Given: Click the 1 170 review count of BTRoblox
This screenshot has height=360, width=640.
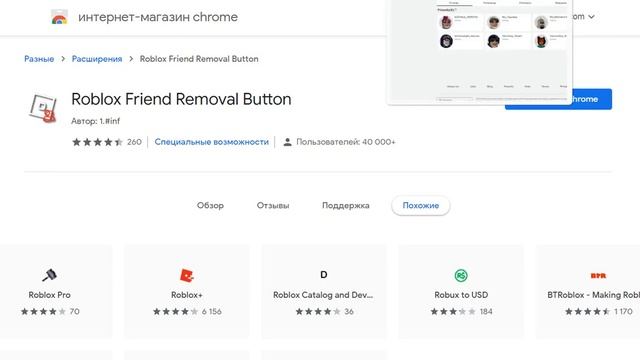Looking at the screenshot, I should pyautogui.click(x=623, y=311).
